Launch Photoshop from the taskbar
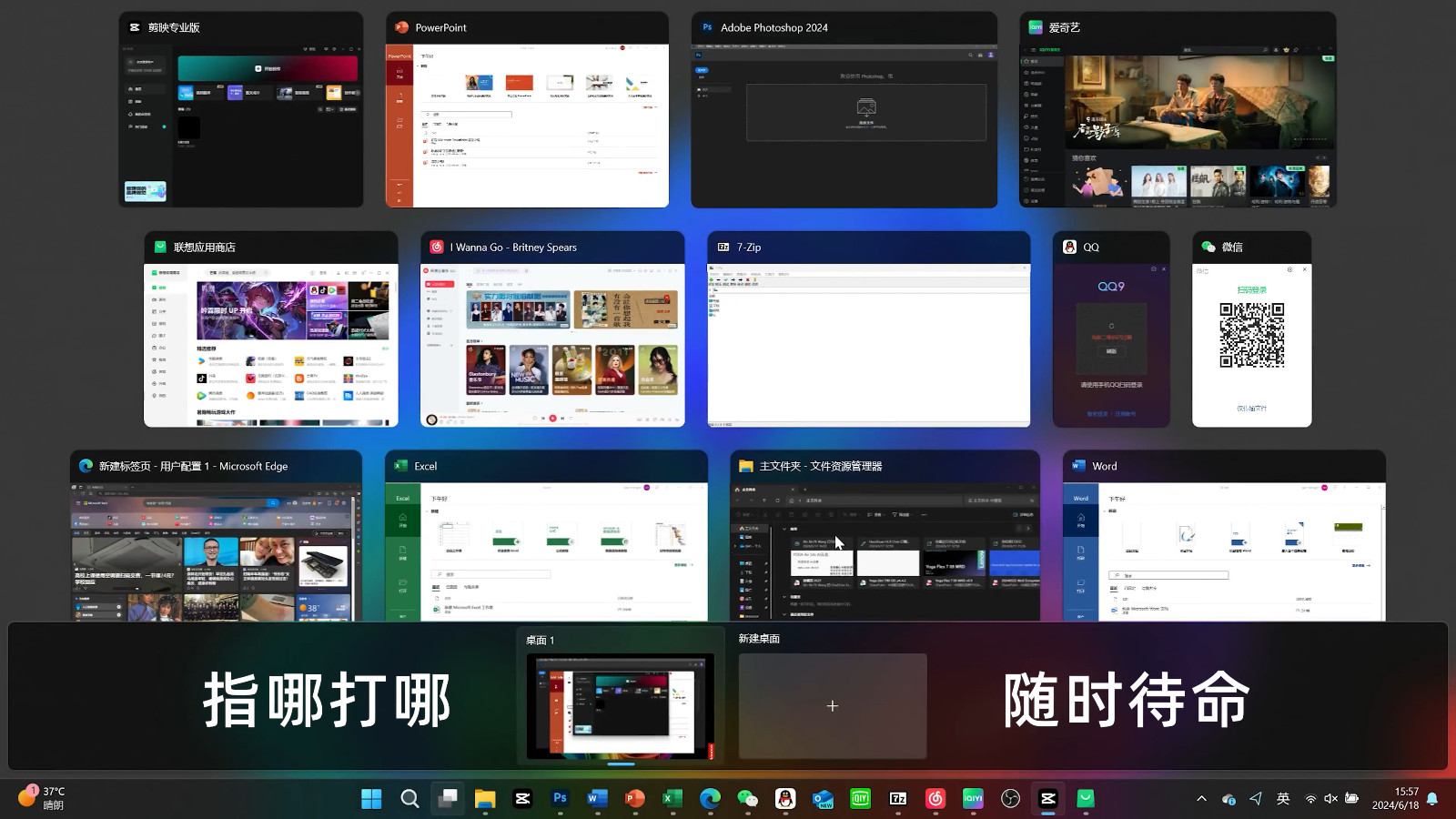This screenshot has width=1456, height=819. coord(560,799)
